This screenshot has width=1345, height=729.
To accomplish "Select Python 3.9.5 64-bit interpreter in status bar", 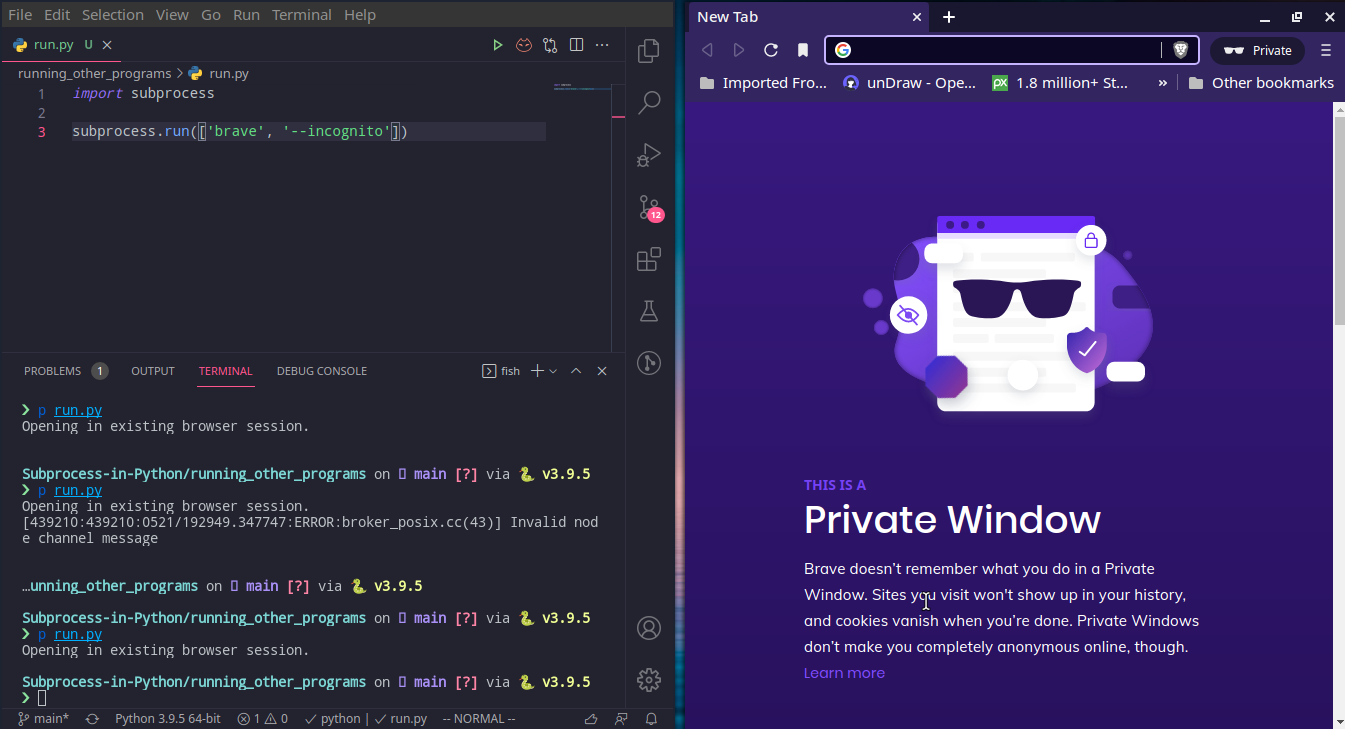I will pyautogui.click(x=167, y=718).
